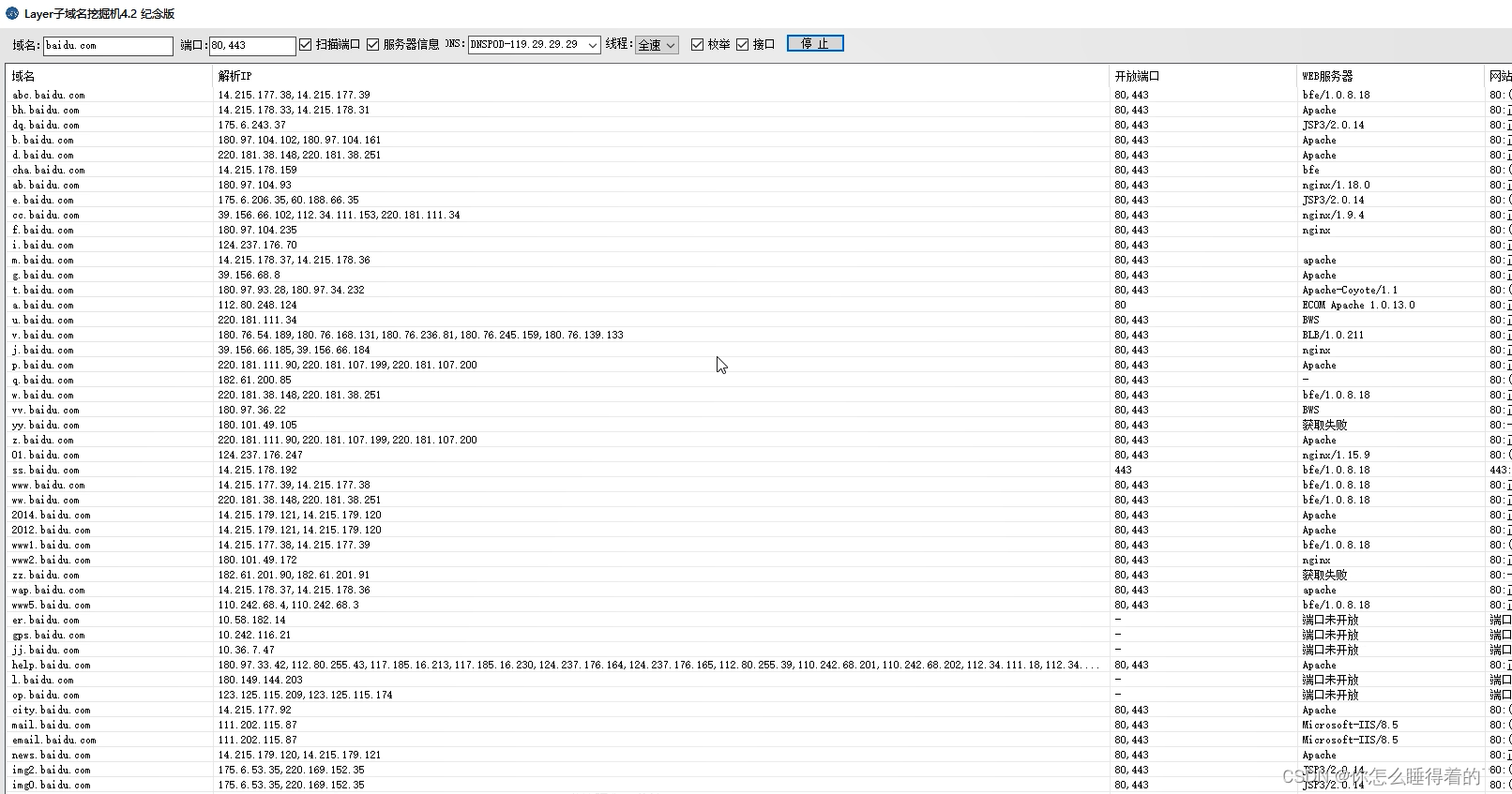Click the ECOM Apache 1.0.13.0 cell
Viewport: 1512px width, 794px height.
[x=1358, y=305]
